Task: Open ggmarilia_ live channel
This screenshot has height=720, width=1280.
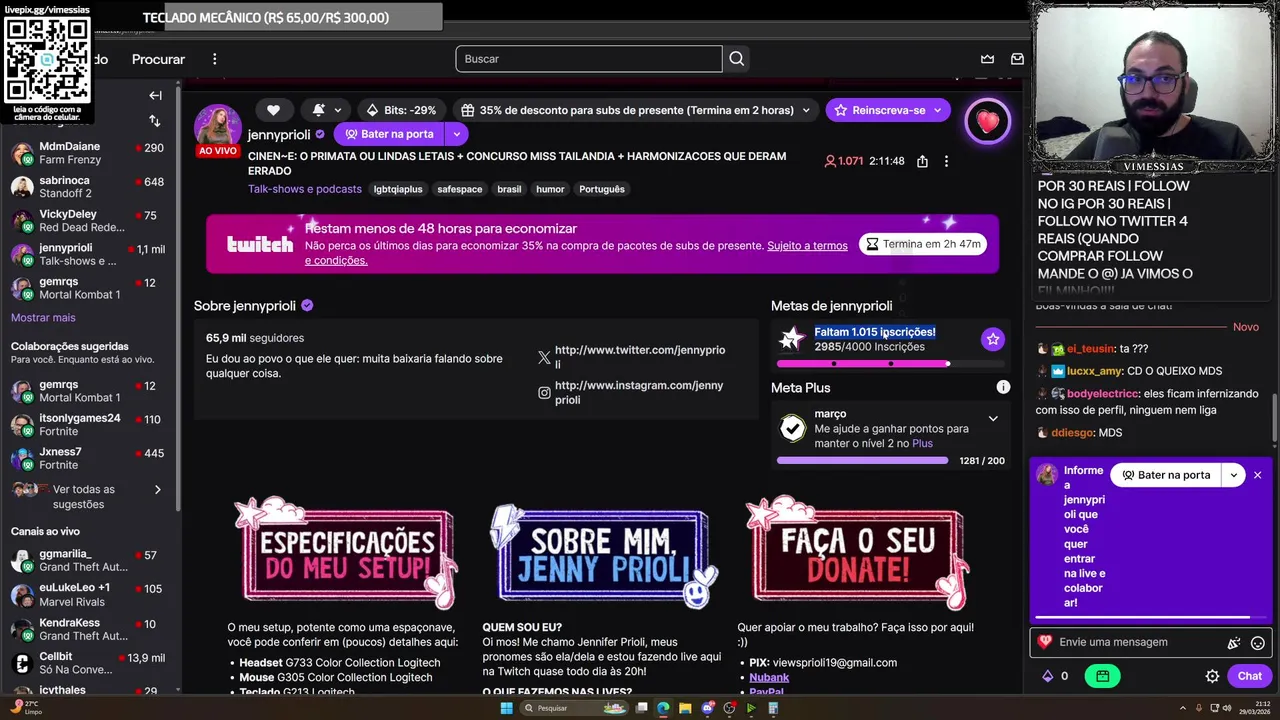Action: pyautogui.click(x=90, y=561)
